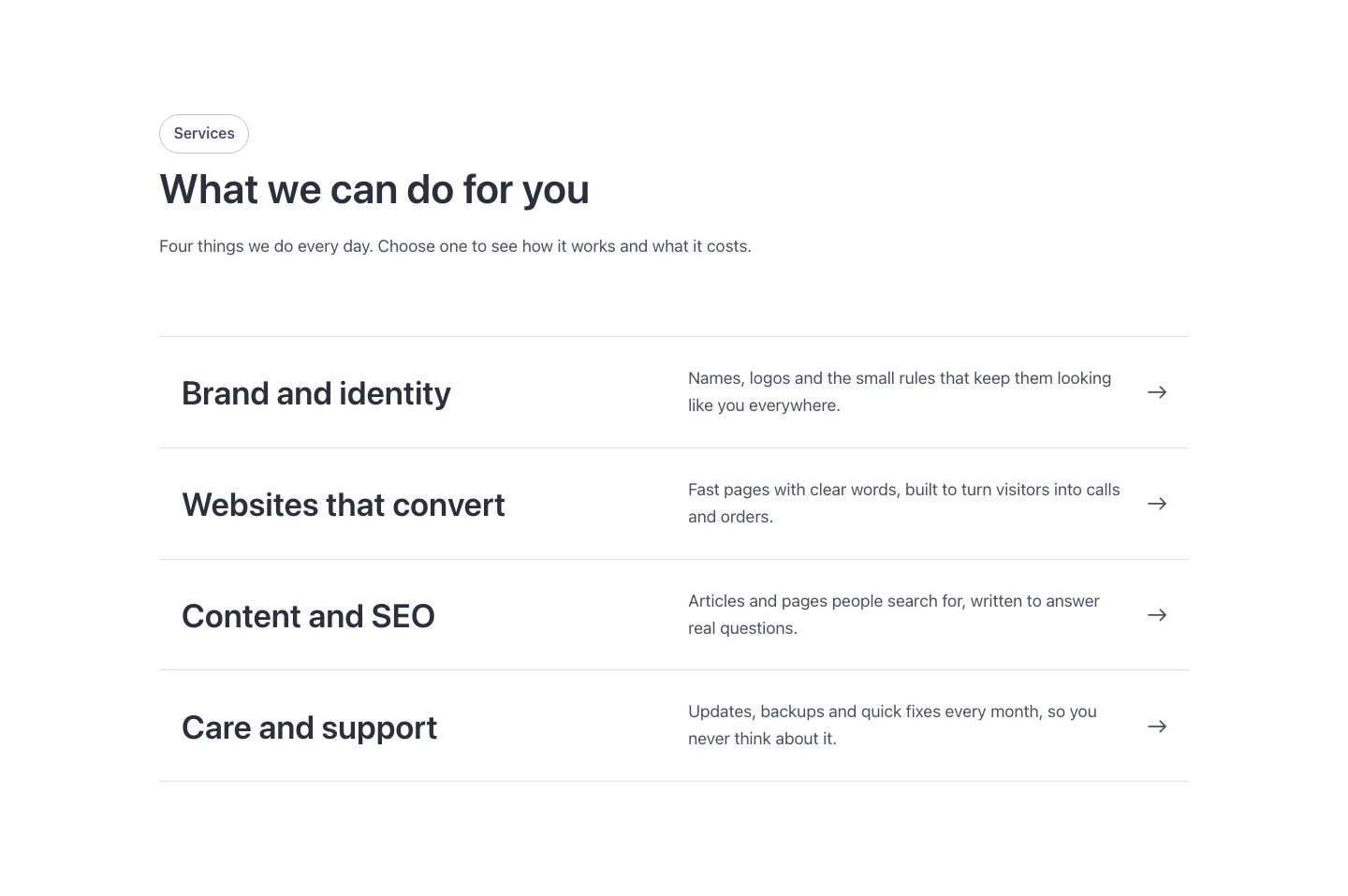The width and height of the screenshot is (1348, 896).
Task: Click the arrow icon beside Care and support
Action: coord(1157,727)
